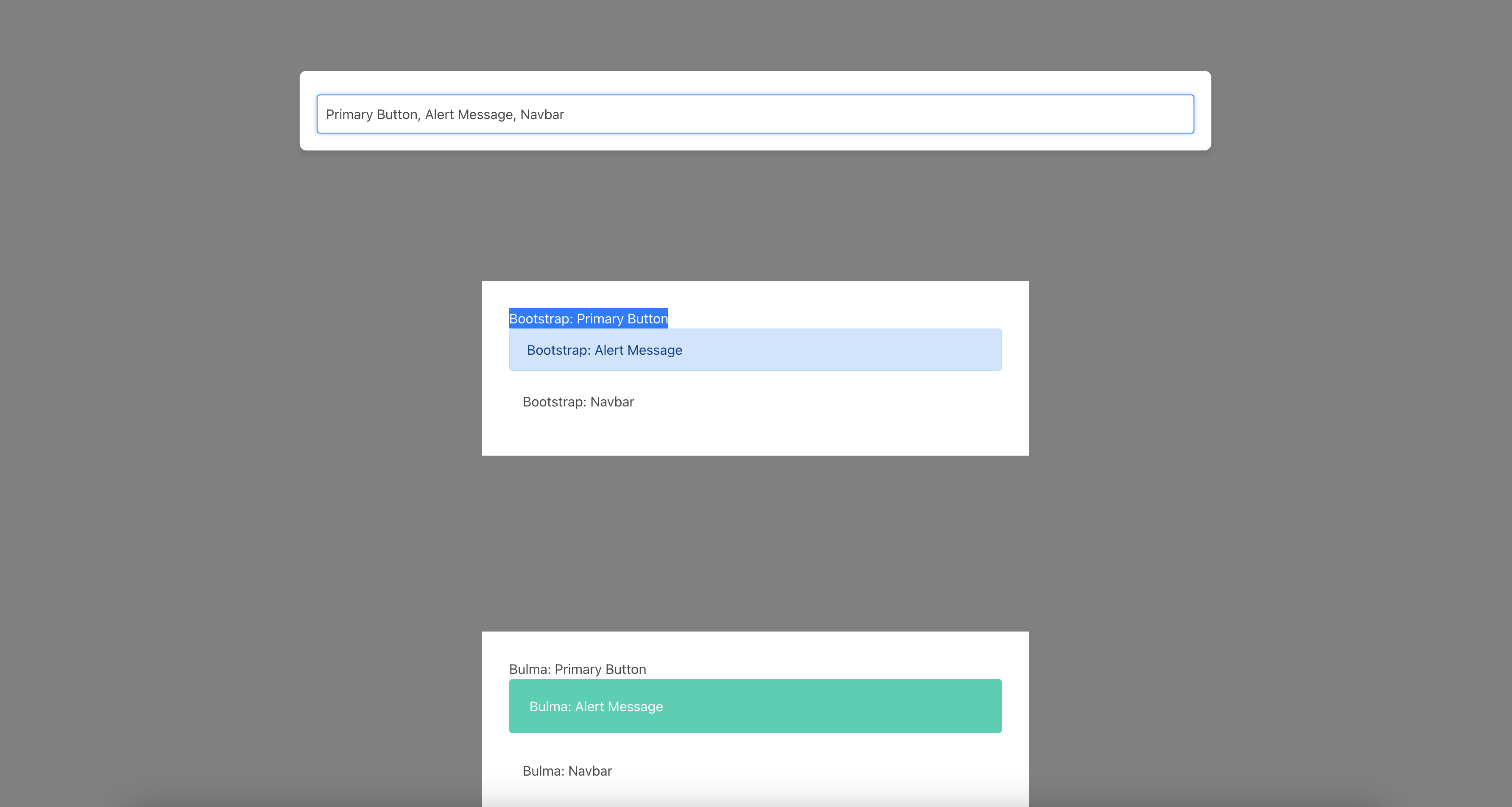The height and width of the screenshot is (807, 1512).
Task: Click white padding of the search card
Action: [x=755, y=83]
